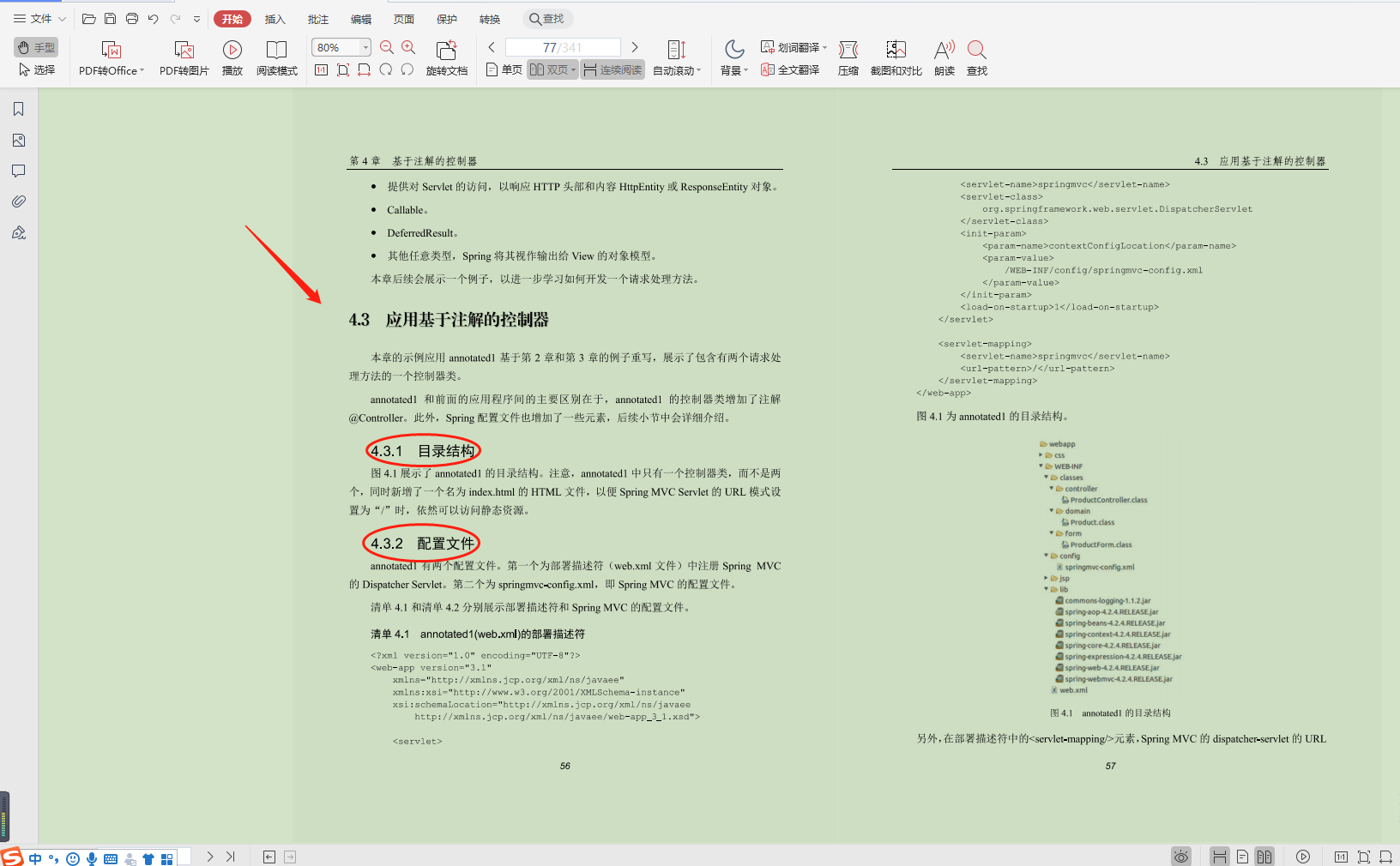The width and height of the screenshot is (1400, 866).
Task: Open signature panel in left sidebar
Action: (x=19, y=232)
